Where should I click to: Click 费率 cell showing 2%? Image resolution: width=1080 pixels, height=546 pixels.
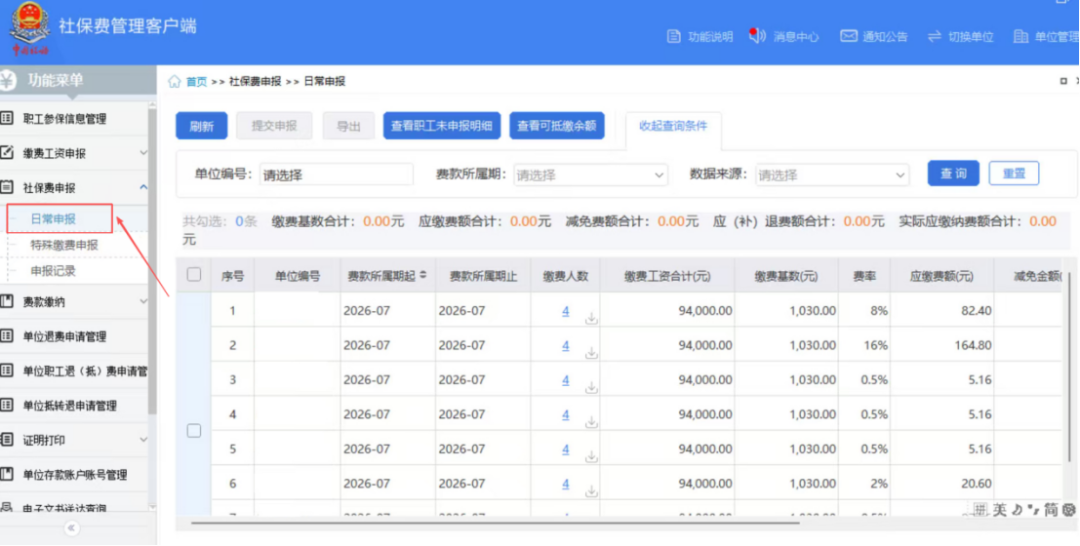(879, 483)
